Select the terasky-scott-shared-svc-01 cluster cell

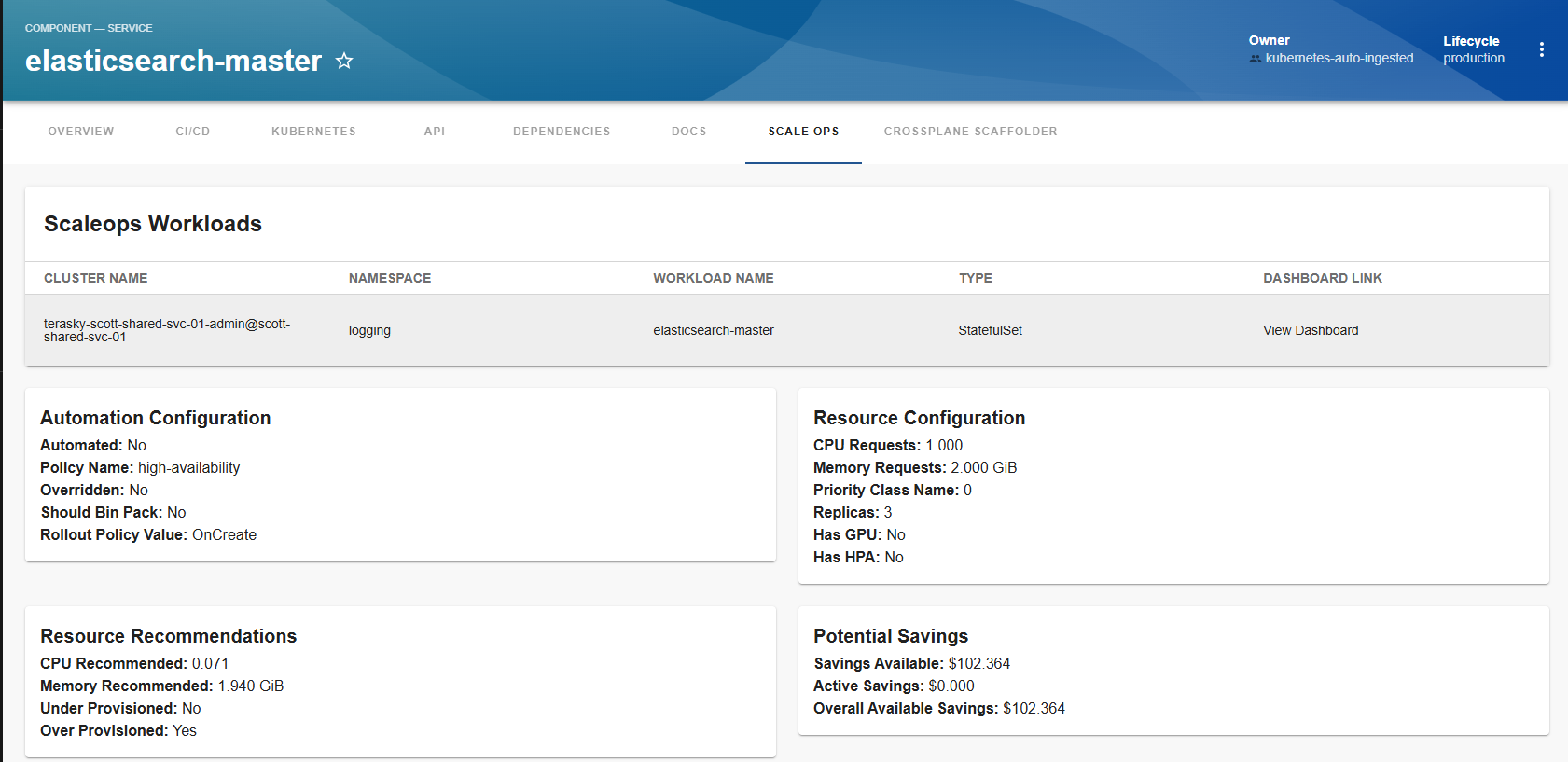click(x=167, y=330)
